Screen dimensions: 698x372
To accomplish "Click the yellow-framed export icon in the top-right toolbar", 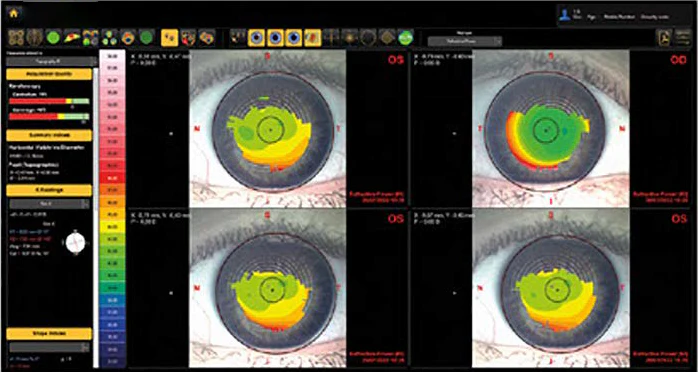I will (665, 38).
